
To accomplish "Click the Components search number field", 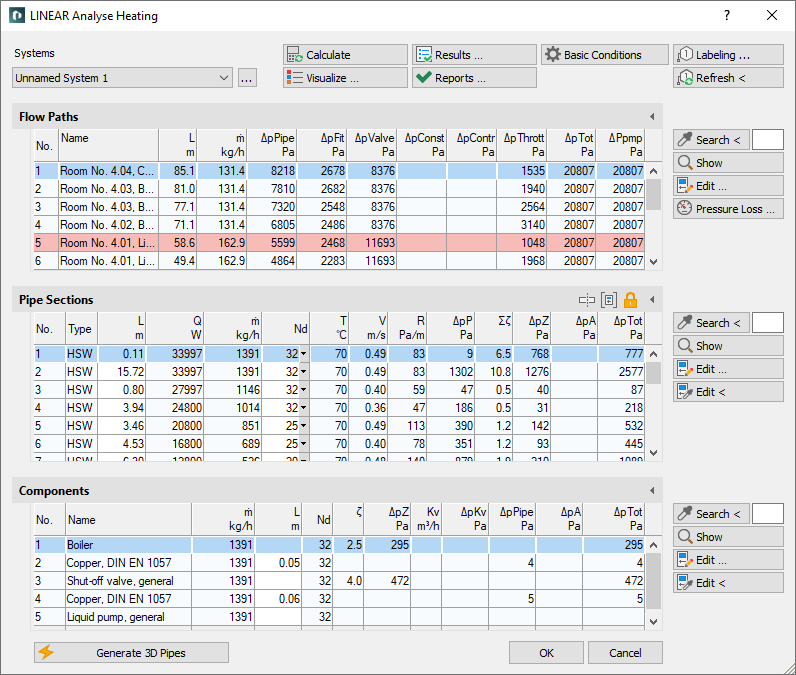I will coord(768,514).
